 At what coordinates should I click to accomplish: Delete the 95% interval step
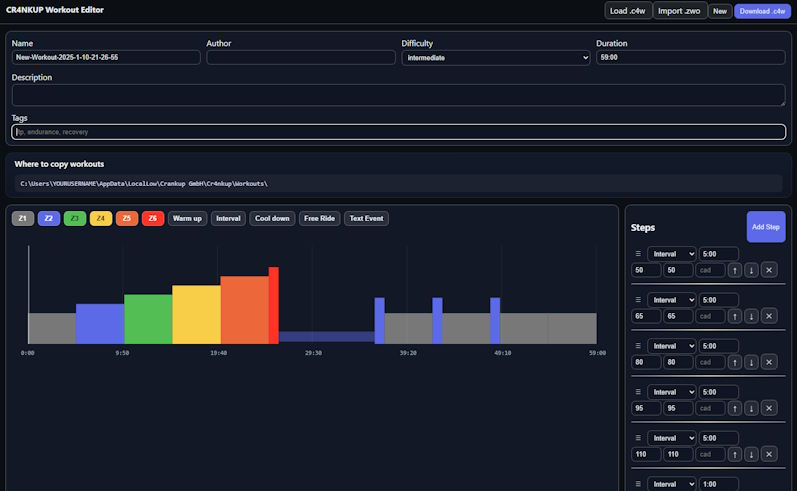point(769,408)
